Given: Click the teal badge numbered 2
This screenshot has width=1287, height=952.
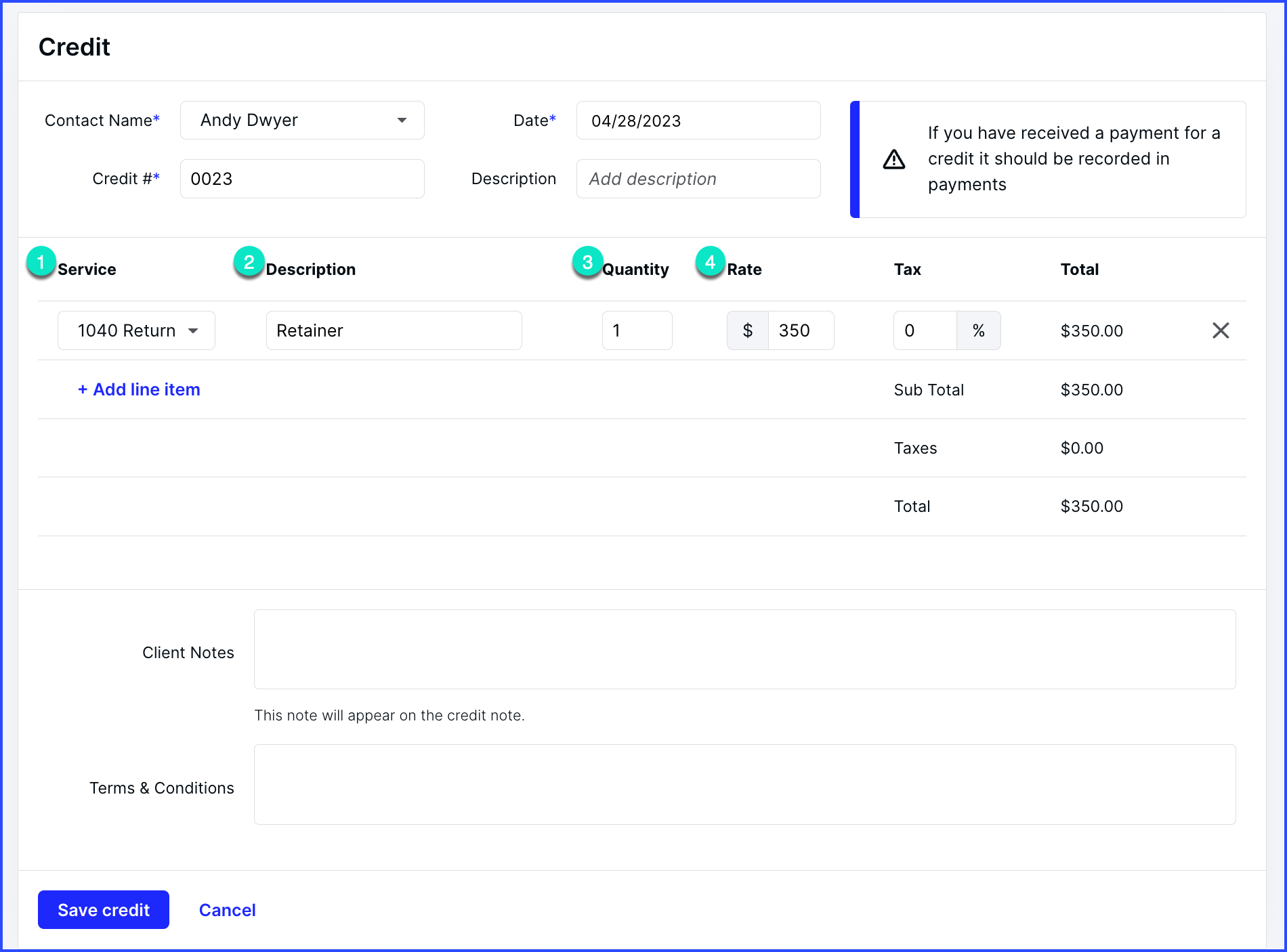Looking at the screenshot, I should pos(249,263).
